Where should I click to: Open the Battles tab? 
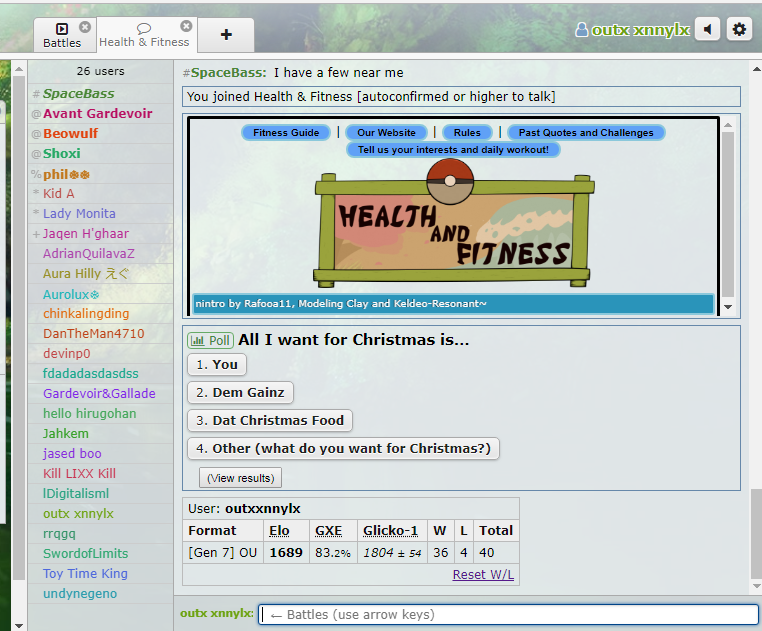62,35
